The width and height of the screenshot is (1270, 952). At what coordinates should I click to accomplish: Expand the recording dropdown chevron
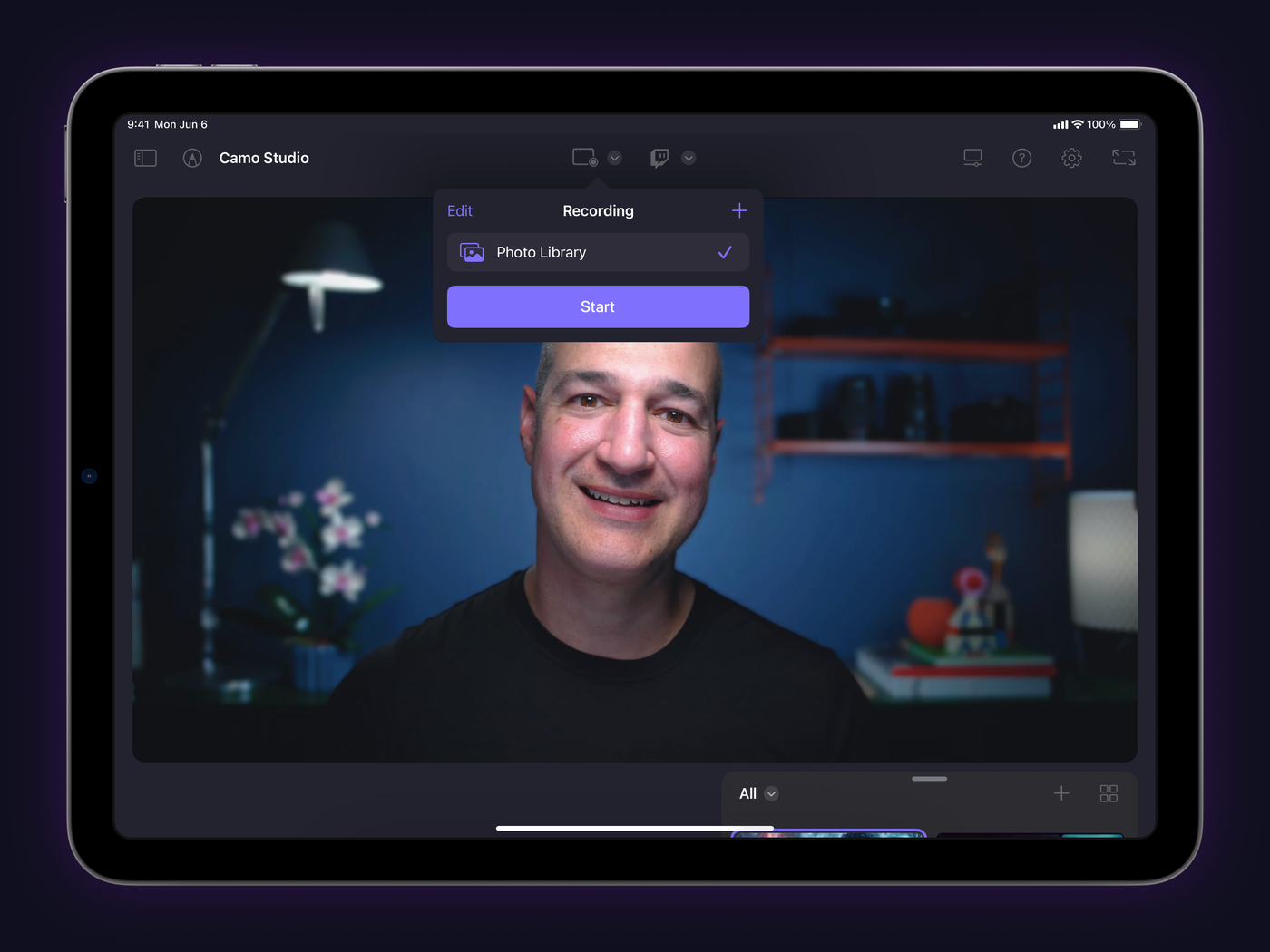point(615,158)
